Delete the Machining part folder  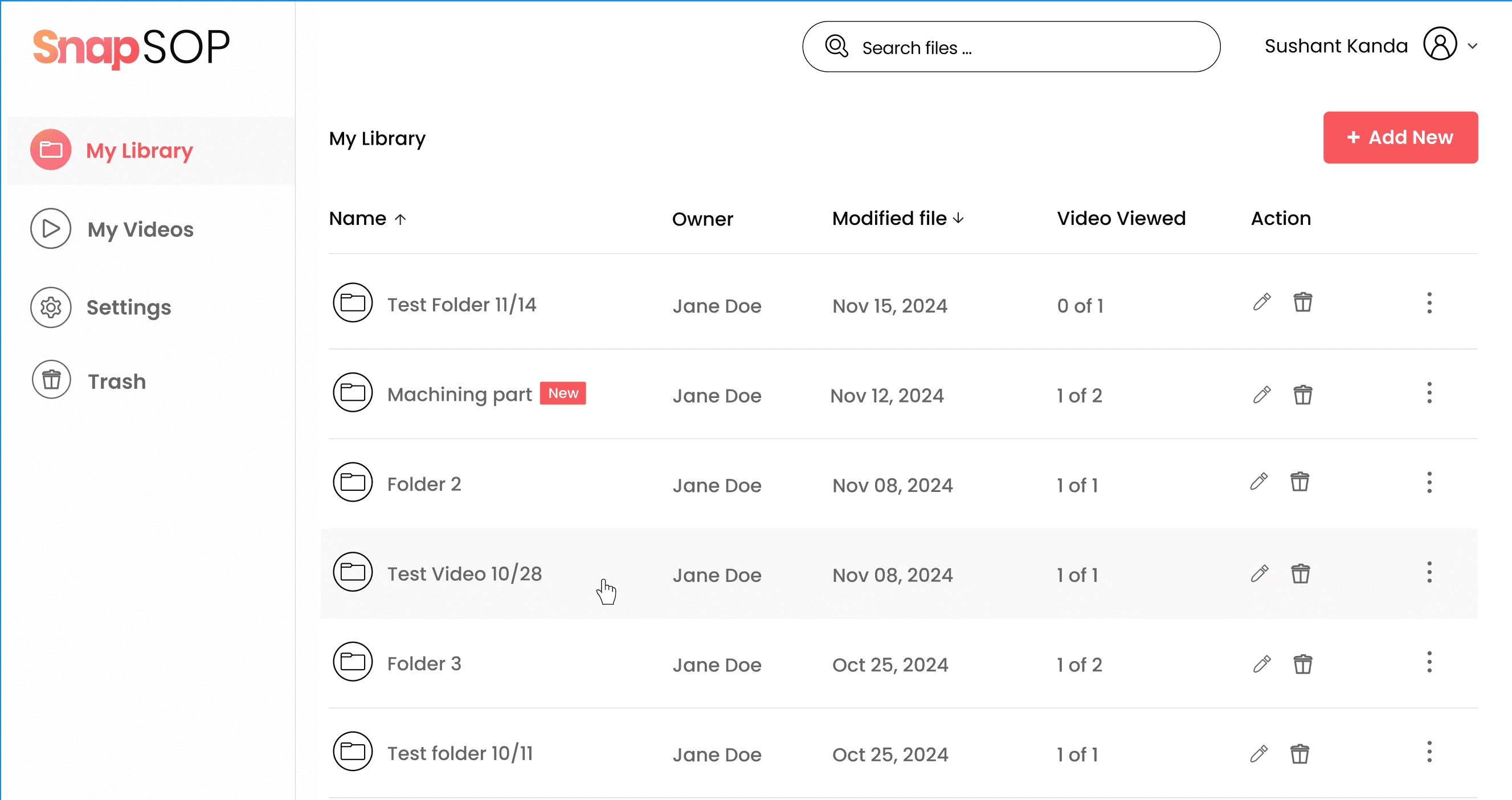pyautogui.click(x=1302, y=395)
